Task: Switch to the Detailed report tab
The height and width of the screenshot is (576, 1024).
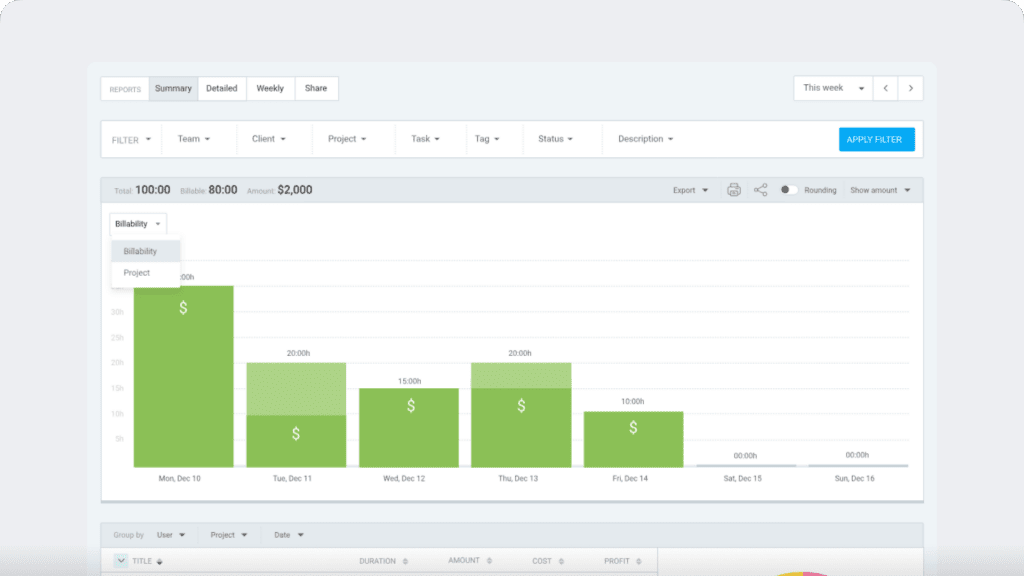Action: (222, 88)
